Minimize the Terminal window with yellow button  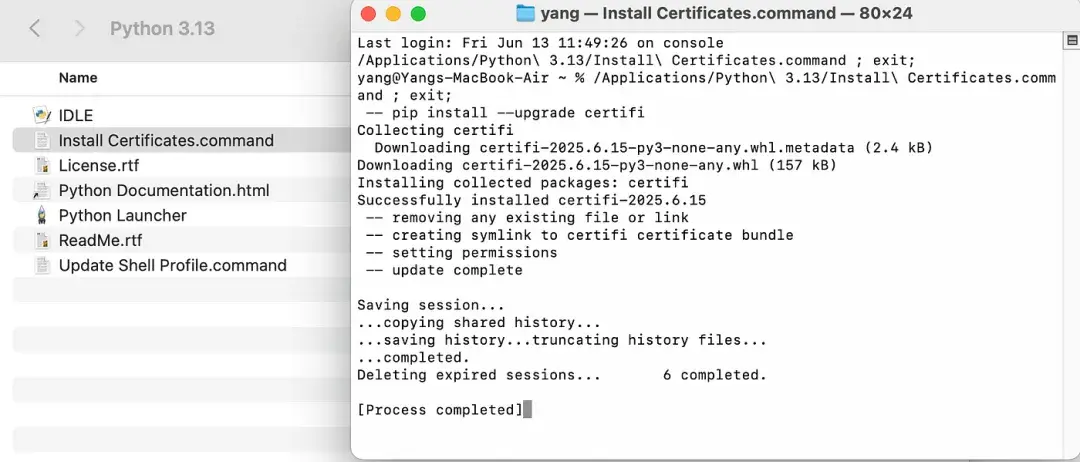click(393, 13)
